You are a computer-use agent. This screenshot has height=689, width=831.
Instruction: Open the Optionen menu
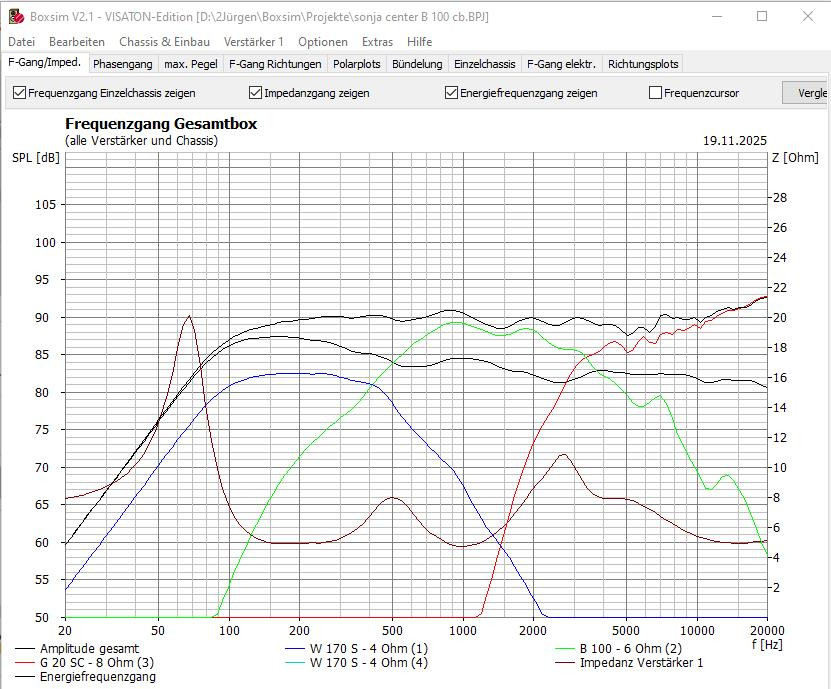(x=323, y=42)
